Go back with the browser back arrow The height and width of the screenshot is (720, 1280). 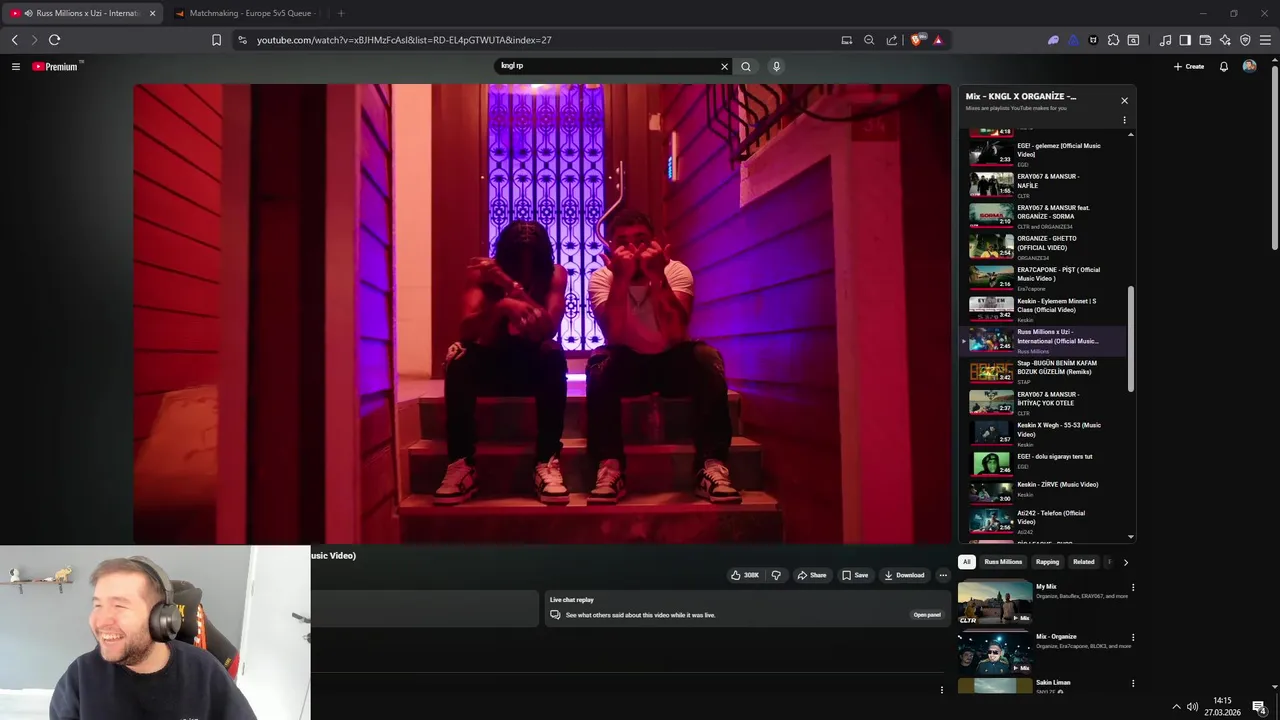tap(14, 40)
